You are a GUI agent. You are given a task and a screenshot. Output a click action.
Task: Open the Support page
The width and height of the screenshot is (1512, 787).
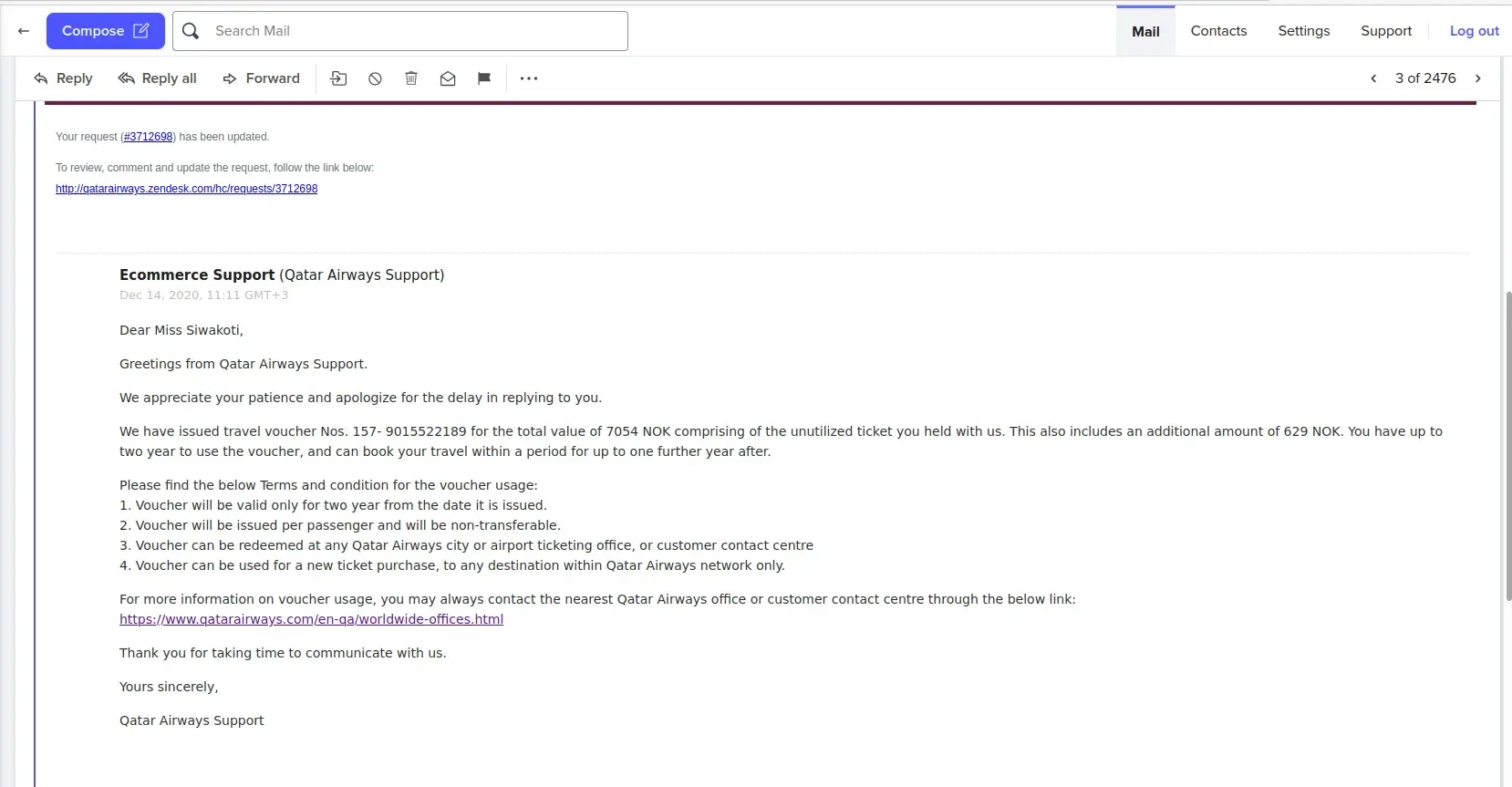coord(1386,31)
